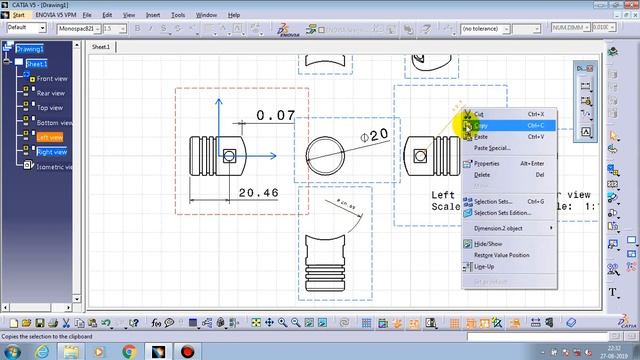
Task: Click the Isometric view tree icon
Action: tap(28, 165)
